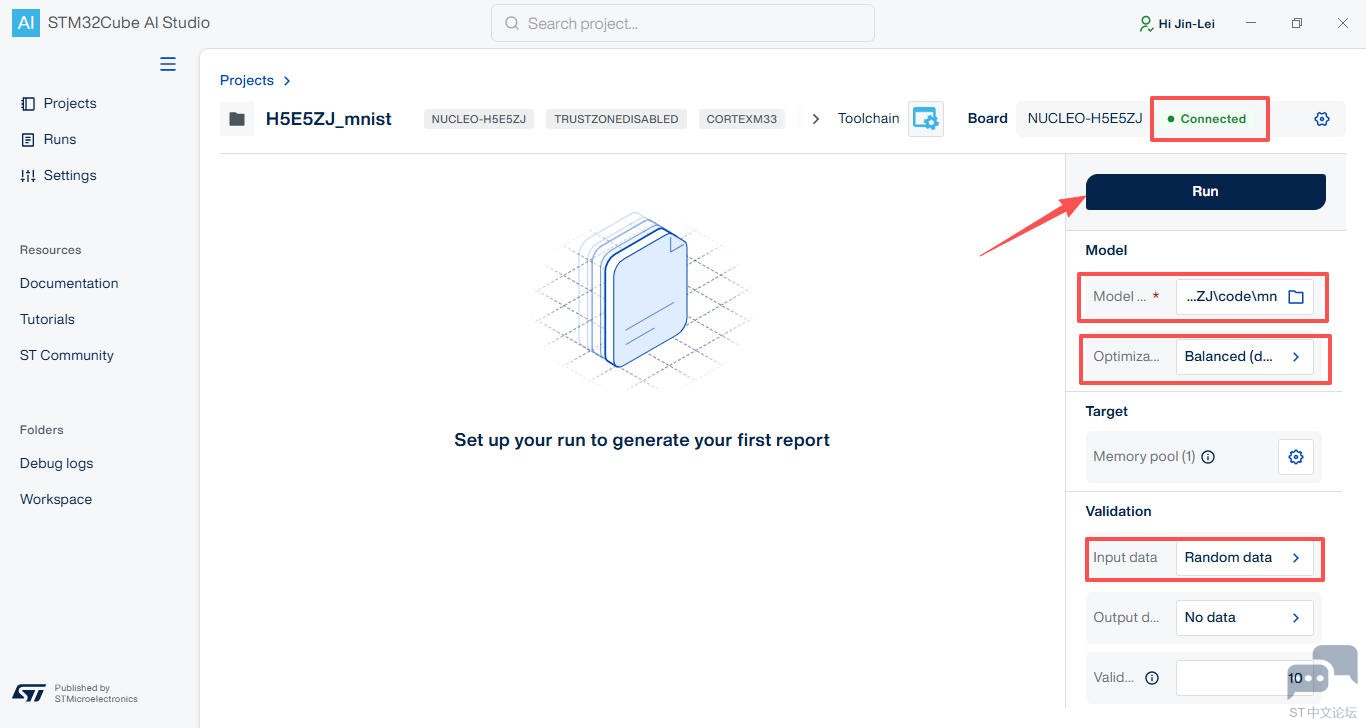Image resolution: width=1366 pixels, height=728 pixels.
Task: Expand the project tags chevron
Action: (x=816, y=119)
